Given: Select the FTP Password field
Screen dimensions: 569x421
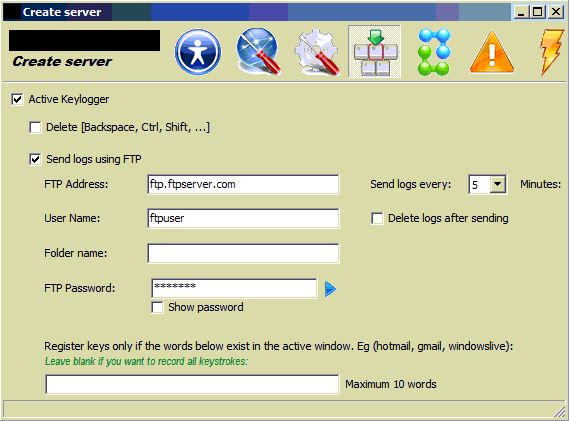Looking at the screenshot, I should click(234, 289).
